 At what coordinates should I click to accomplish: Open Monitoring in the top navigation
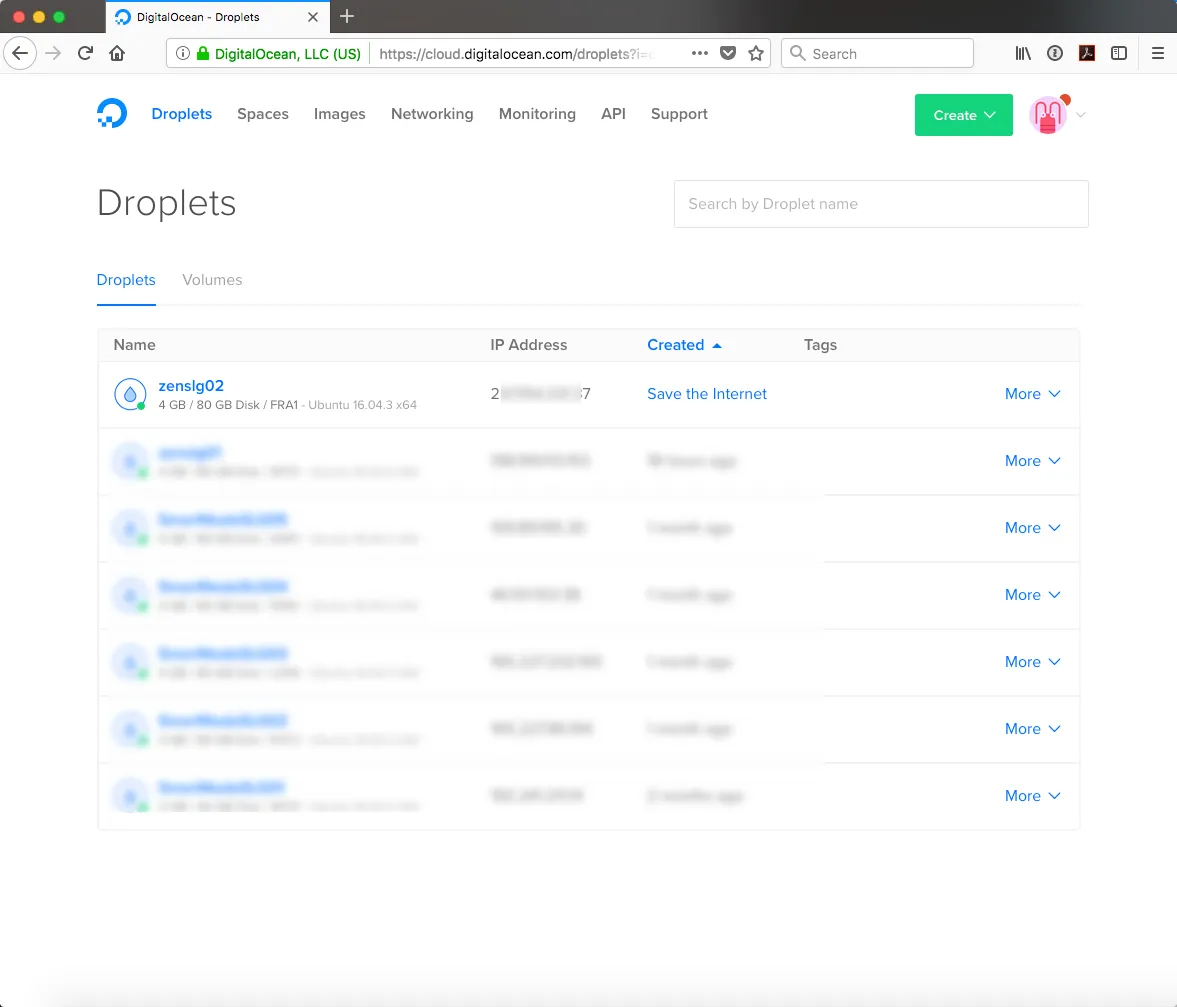537,114
